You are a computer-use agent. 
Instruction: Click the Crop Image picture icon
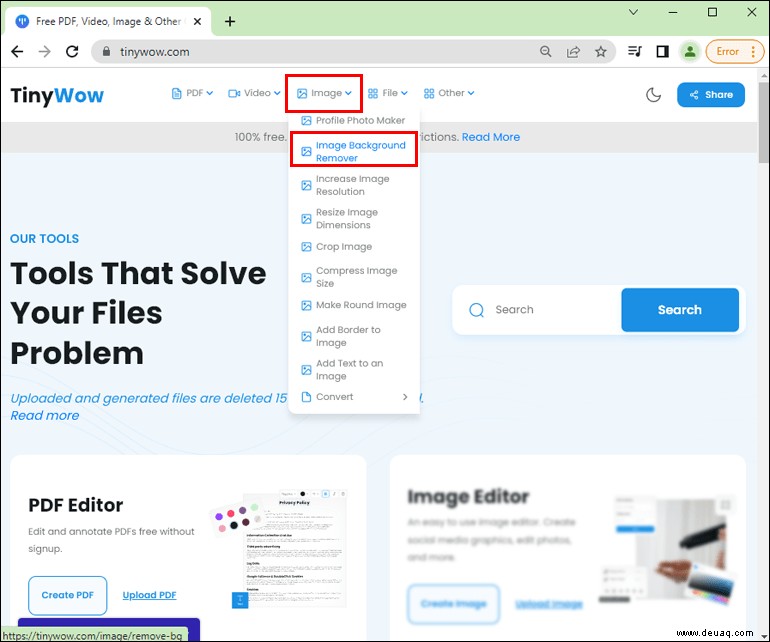(x=306, y=247)
